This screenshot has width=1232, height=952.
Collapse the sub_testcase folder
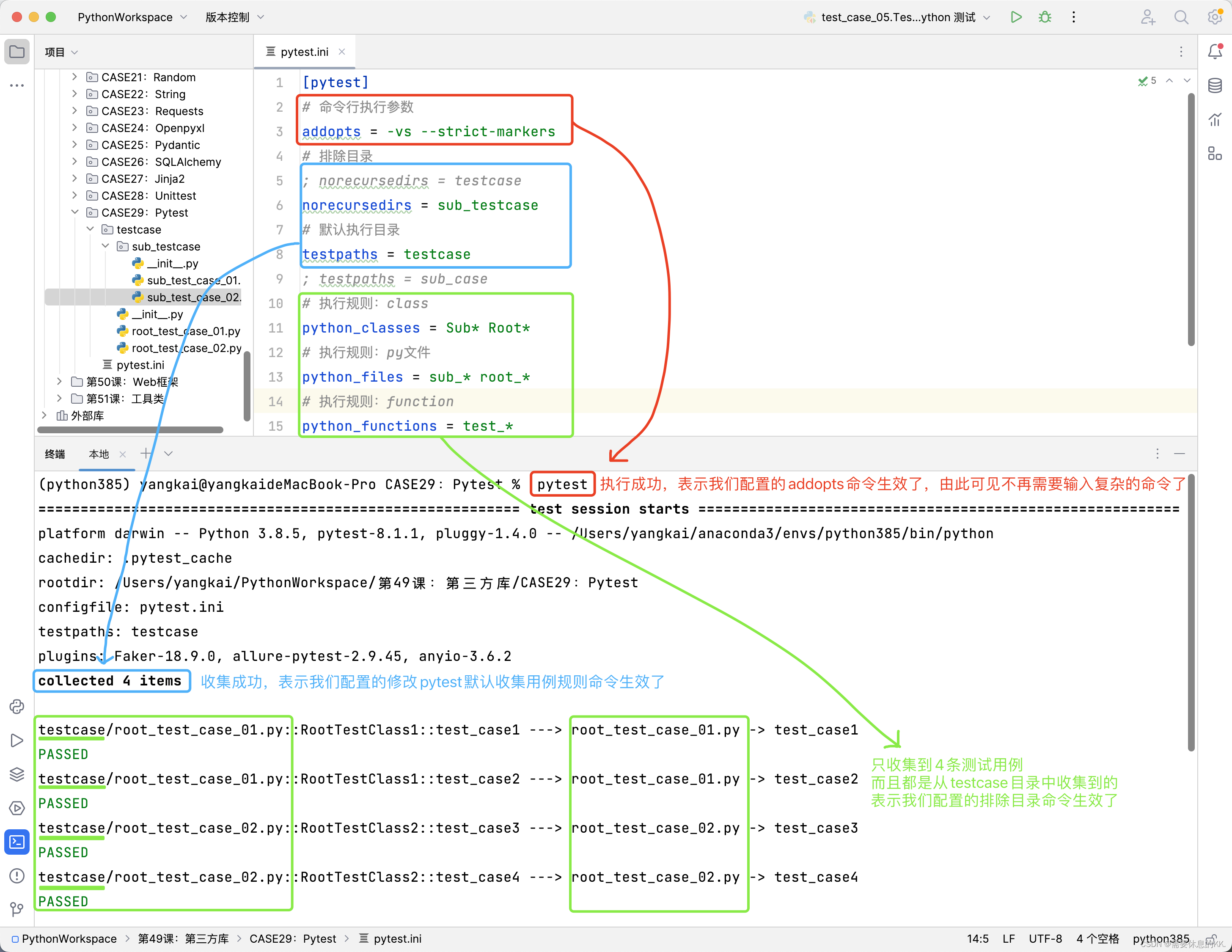click(105, 246)
